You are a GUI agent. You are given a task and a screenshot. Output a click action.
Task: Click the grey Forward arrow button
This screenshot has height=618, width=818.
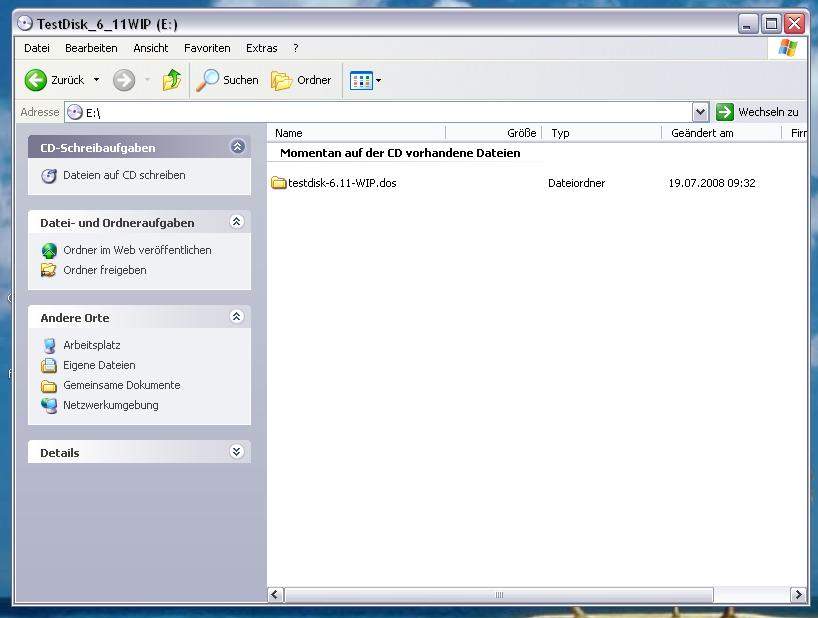(x=124, y=80)
